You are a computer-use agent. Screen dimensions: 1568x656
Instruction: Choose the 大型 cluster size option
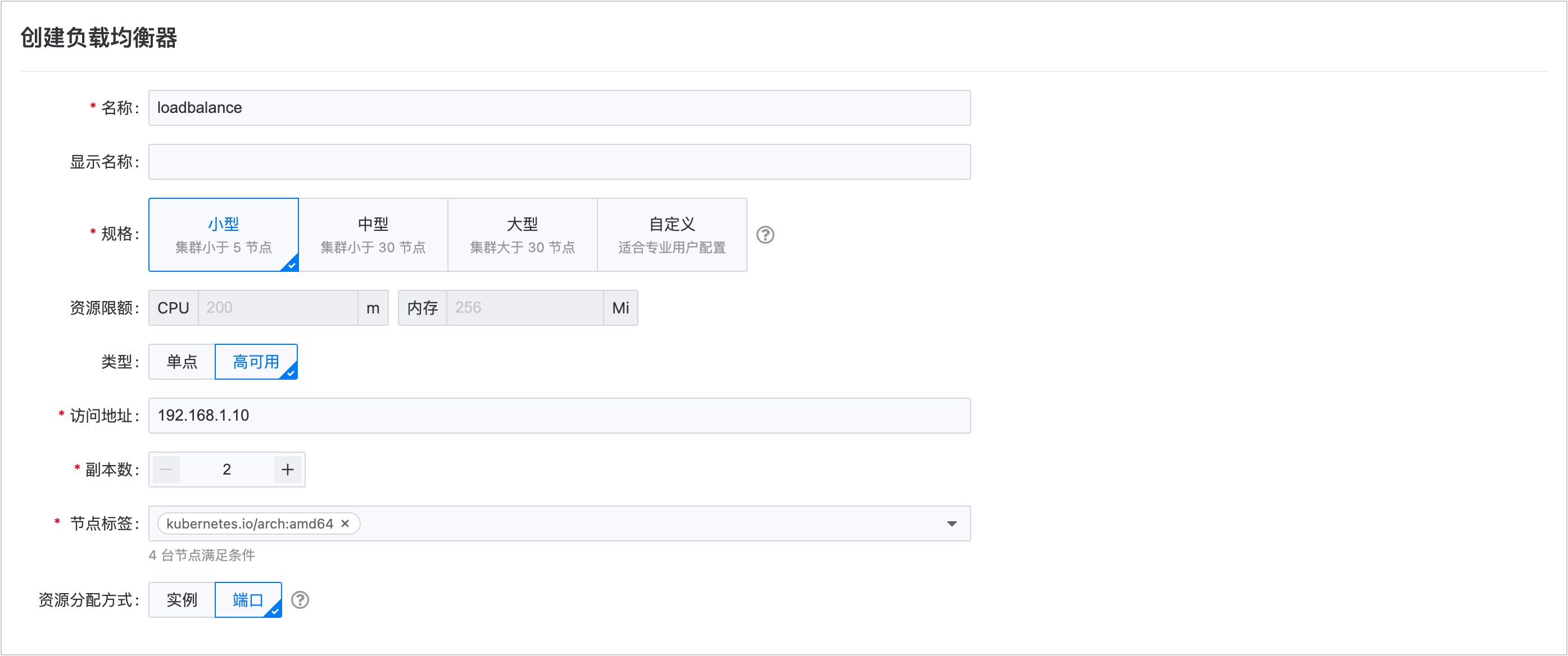click(522, 235)
